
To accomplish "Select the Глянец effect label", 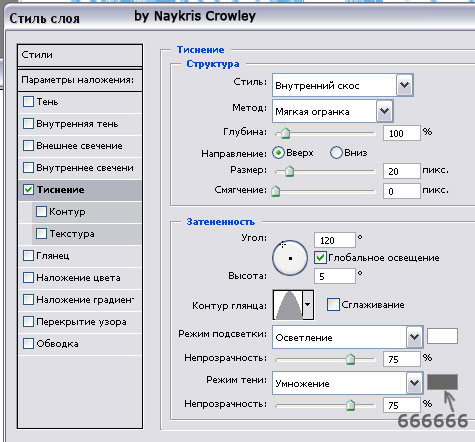I will 53,256.
